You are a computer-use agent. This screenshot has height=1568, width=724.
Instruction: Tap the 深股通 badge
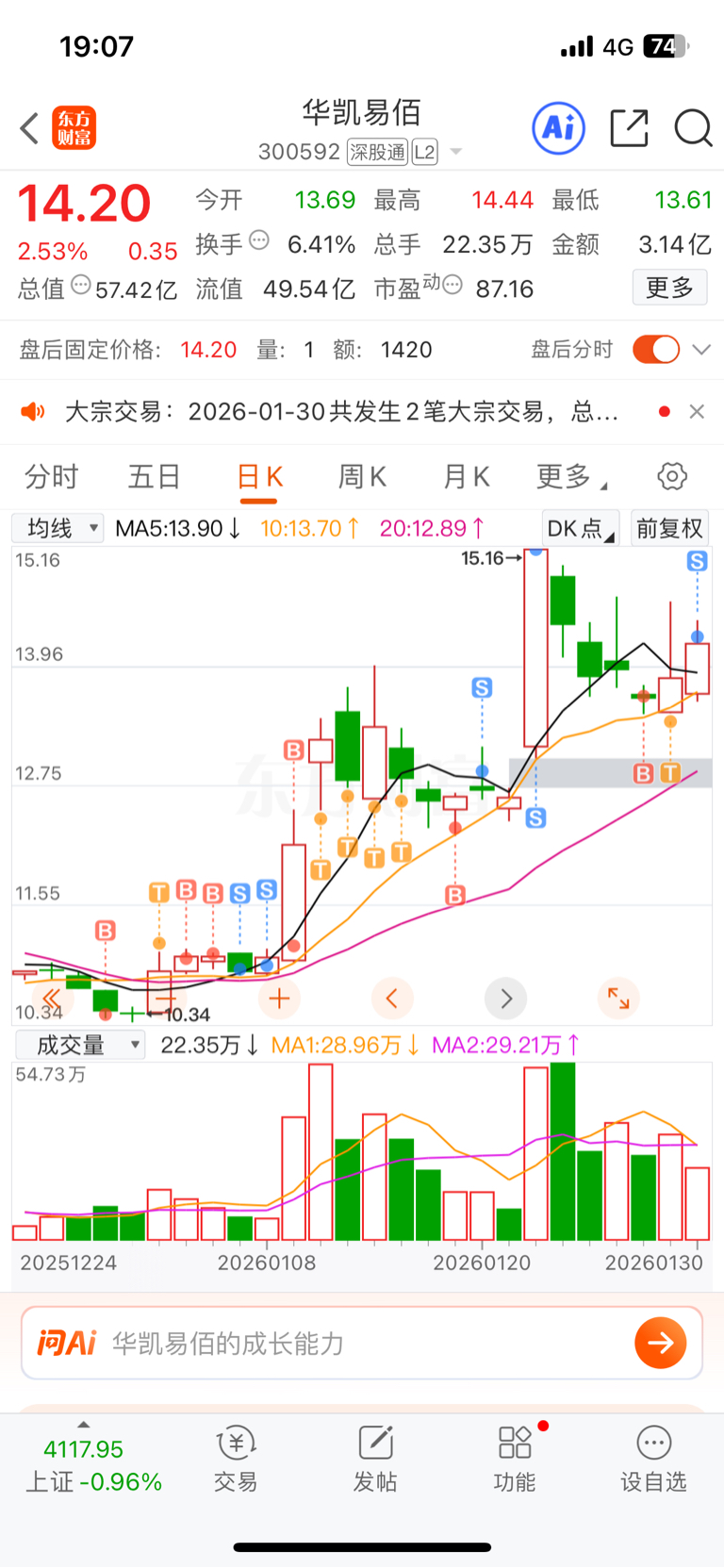[377, 152]
